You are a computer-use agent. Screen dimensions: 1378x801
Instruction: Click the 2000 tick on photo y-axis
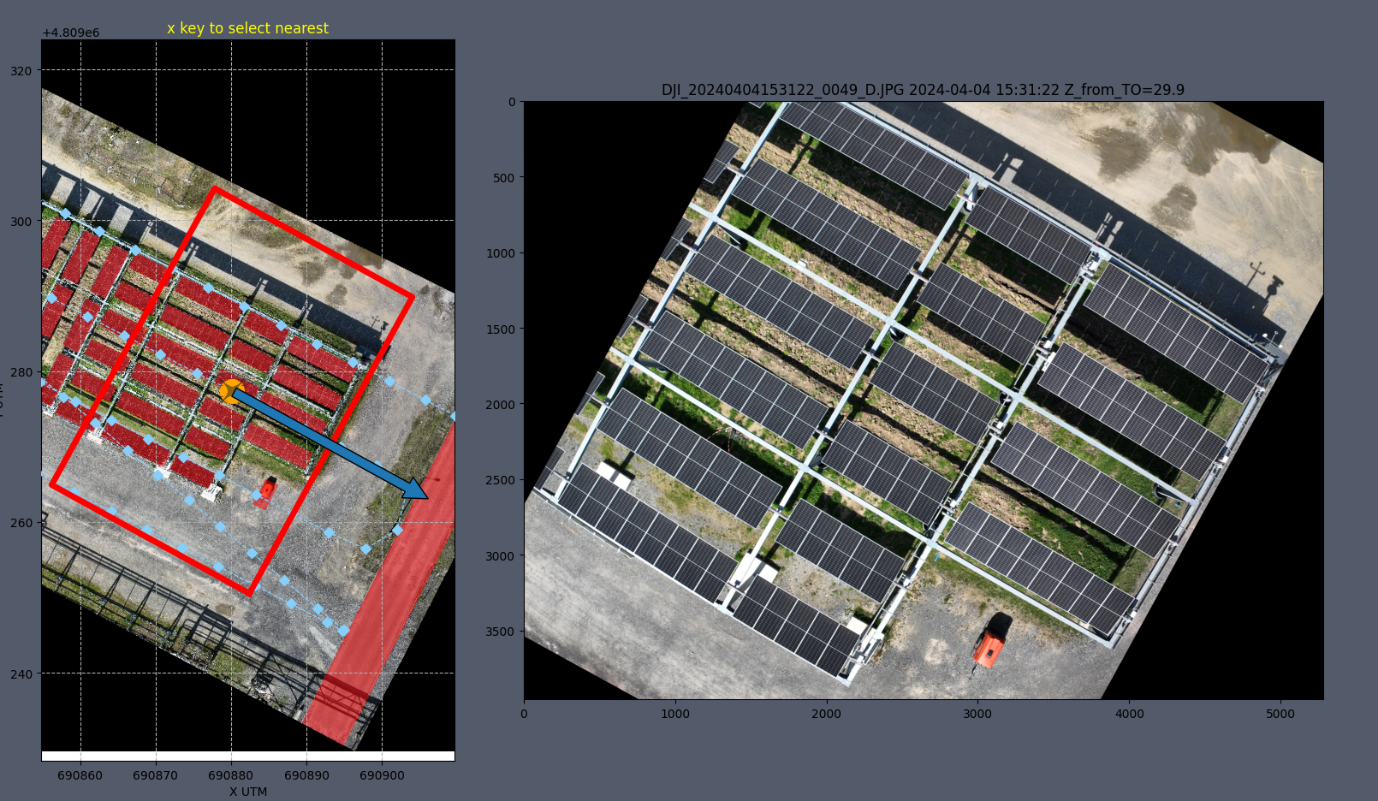[x=502, y=404]
